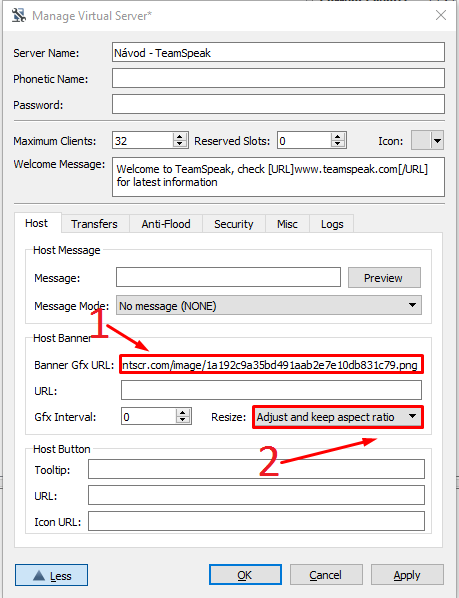Screen dimensions: 459x598
Task: Click the Host Message input field
Action: pyautogui.click(x=228, y=277)
